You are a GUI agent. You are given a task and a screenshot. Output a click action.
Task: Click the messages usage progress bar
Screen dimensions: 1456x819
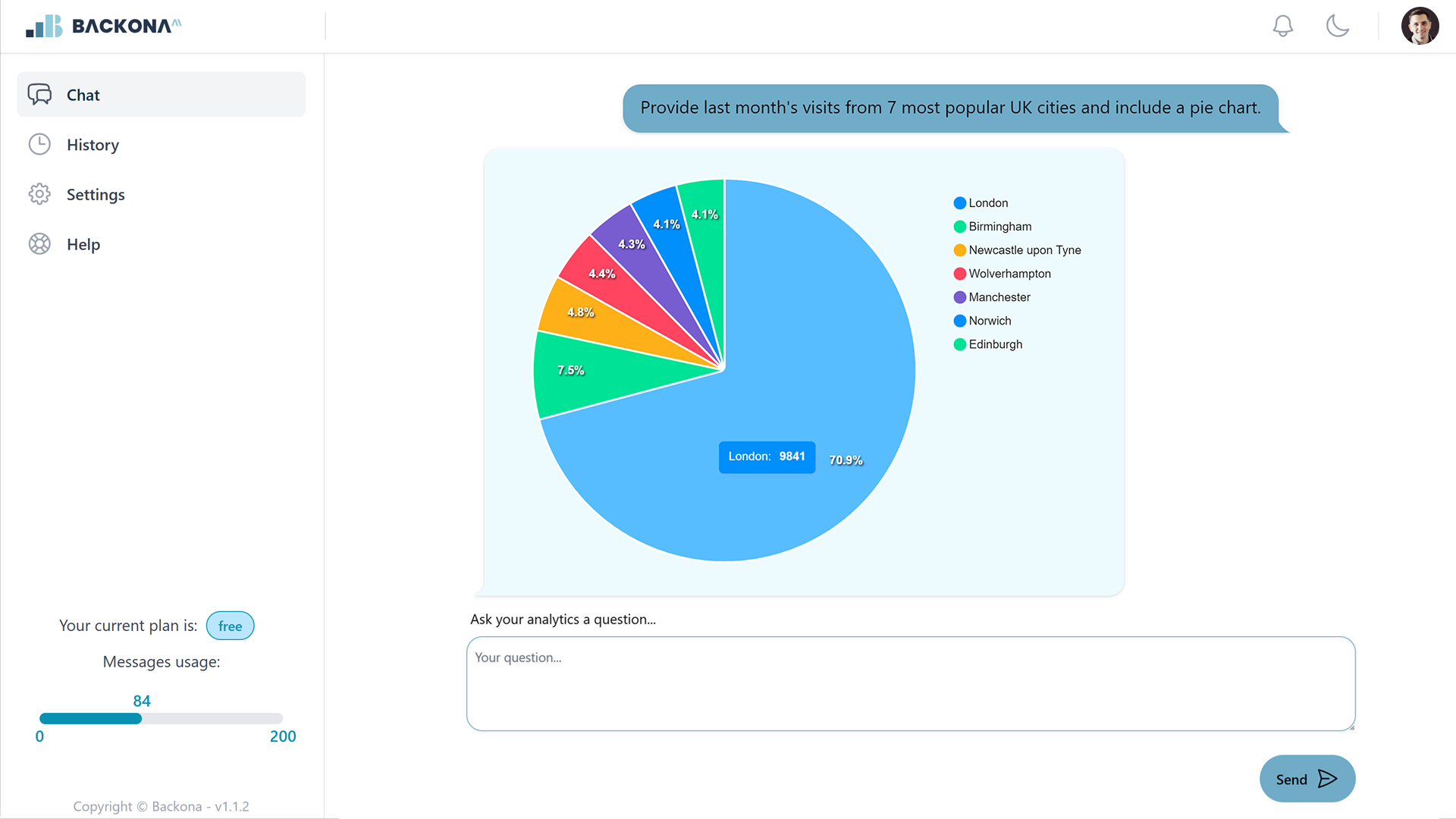(161, 718)
